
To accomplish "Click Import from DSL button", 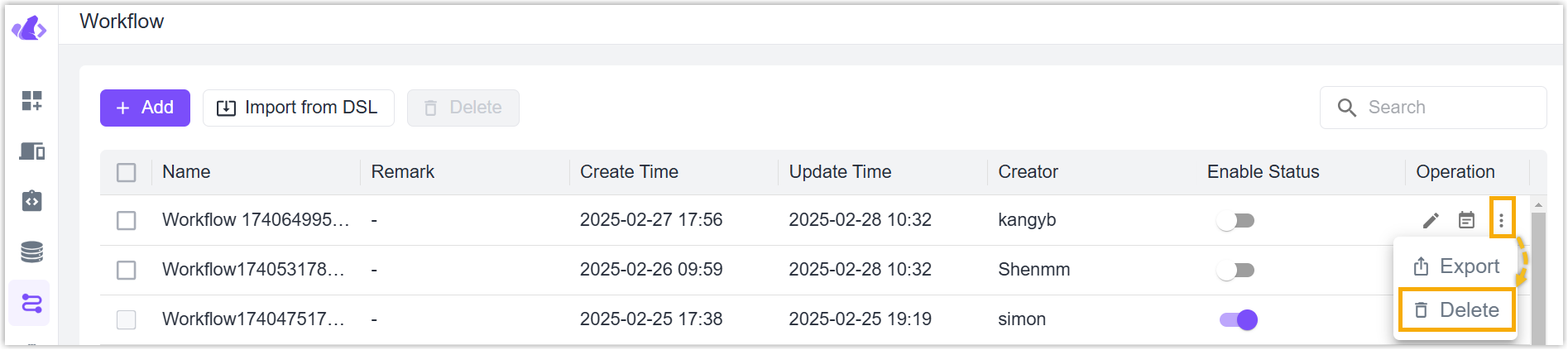I will point(298,108).
